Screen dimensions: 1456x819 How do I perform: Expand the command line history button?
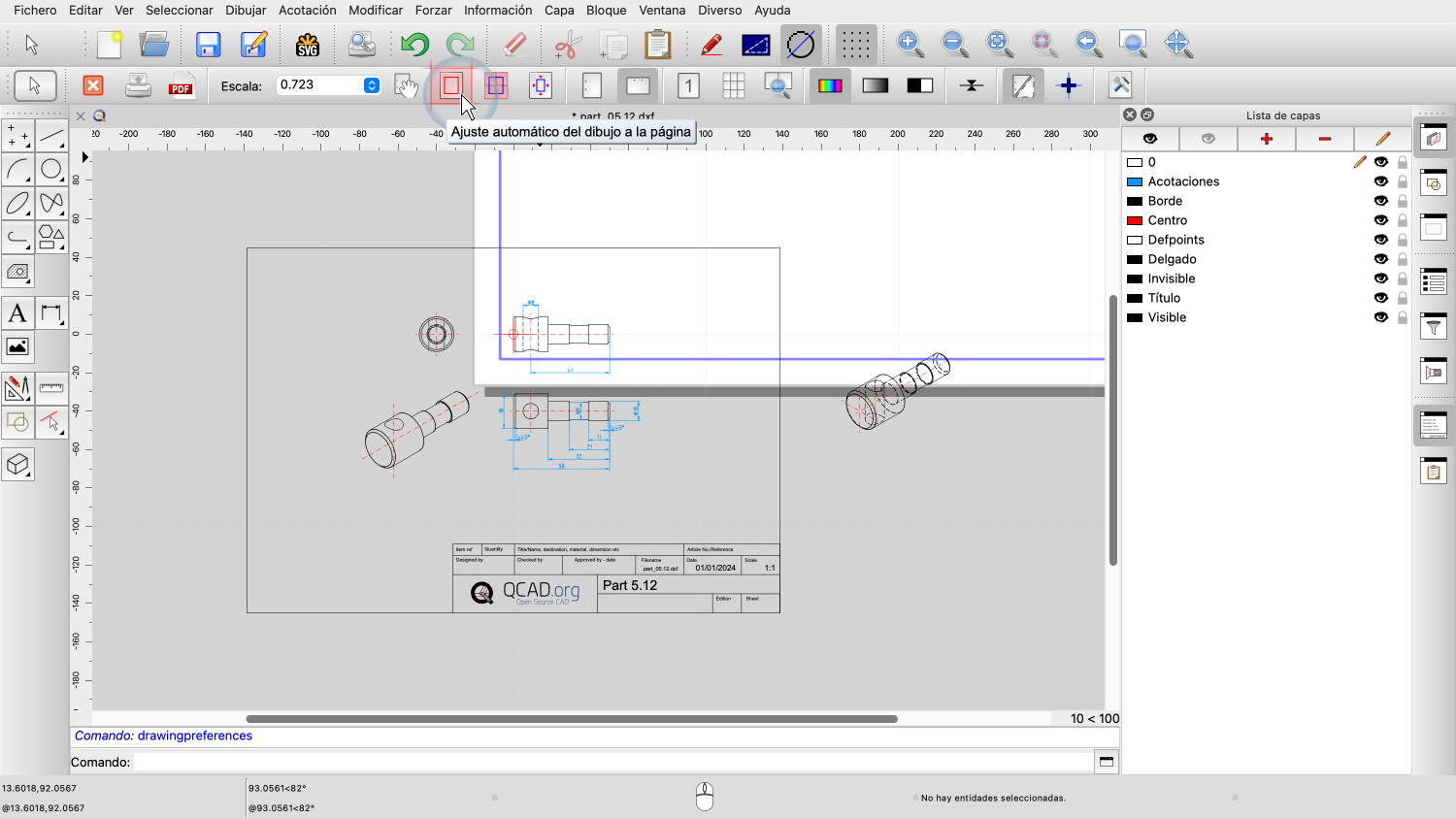(1106, 762)
